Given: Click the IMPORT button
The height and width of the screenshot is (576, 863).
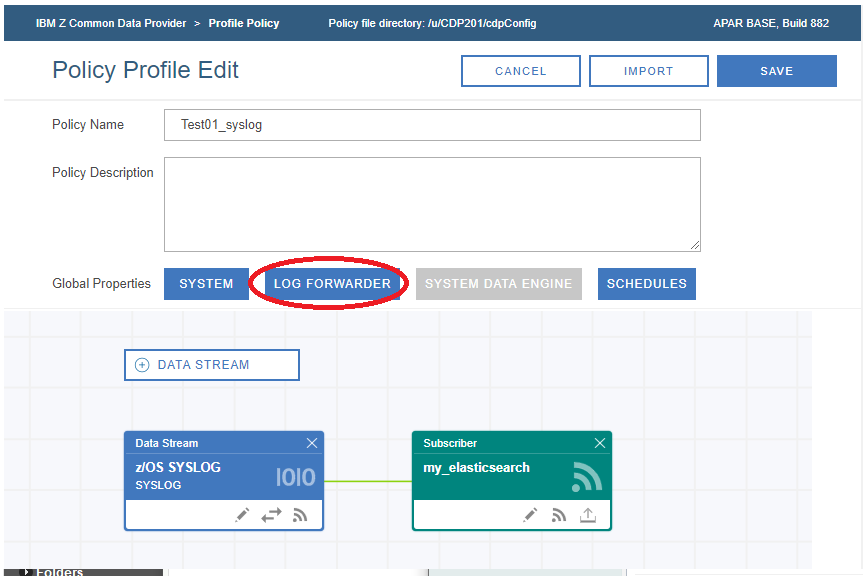Looking at the screenshot, I should coord(648,71).
